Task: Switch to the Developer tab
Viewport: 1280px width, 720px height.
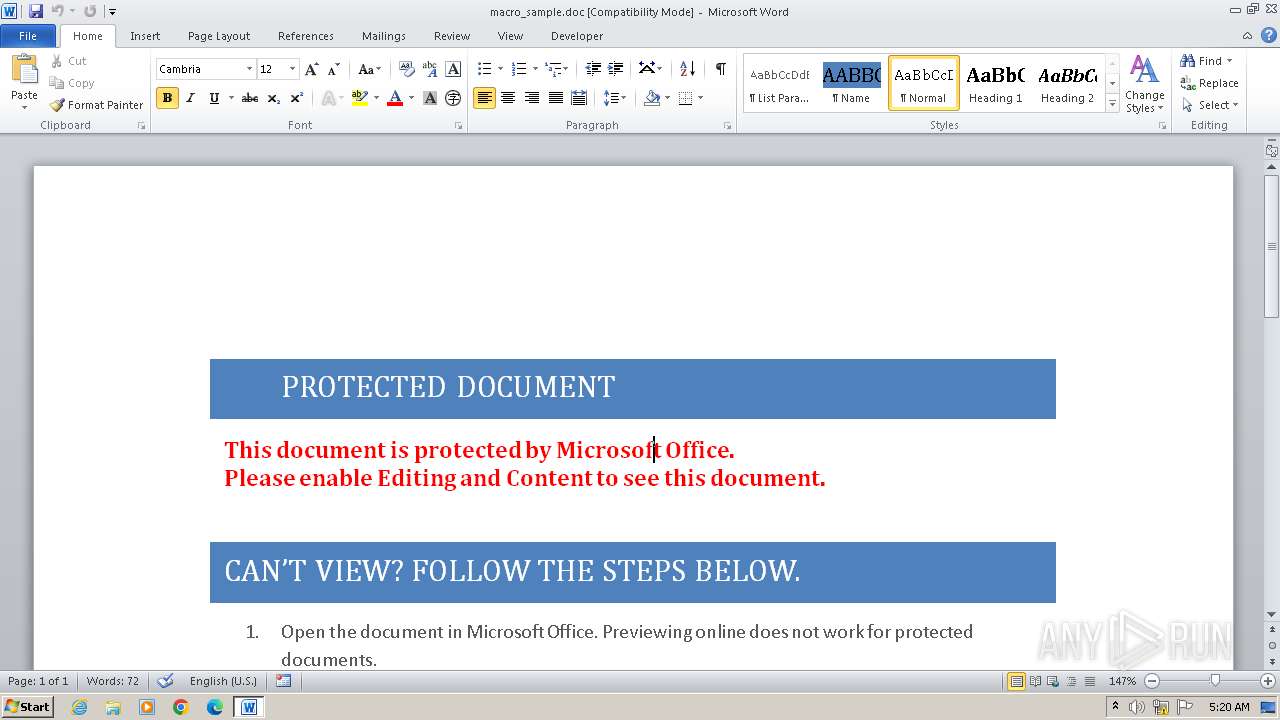Action: [577, 36]
